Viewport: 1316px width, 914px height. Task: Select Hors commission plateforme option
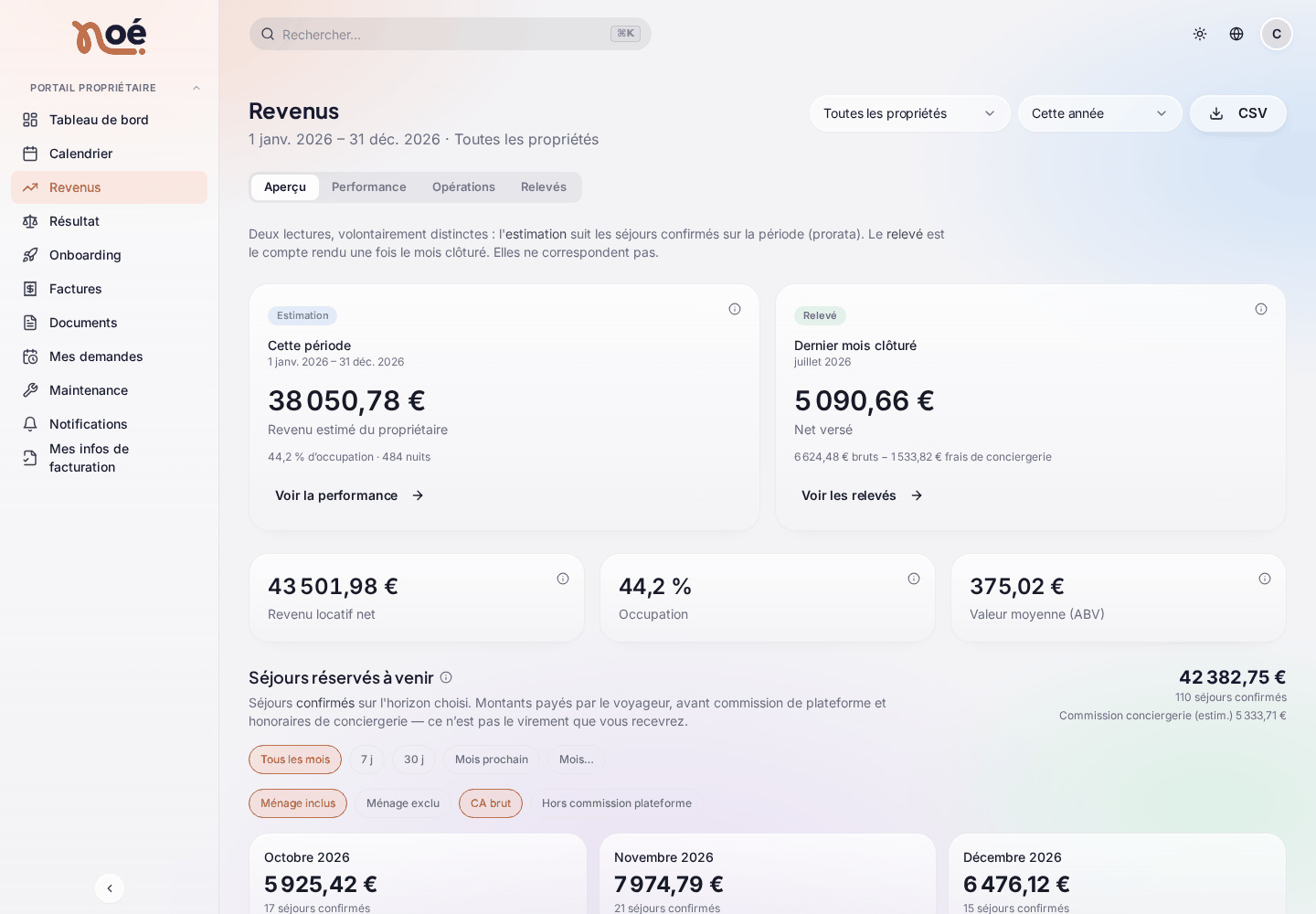tap(617, 803)
